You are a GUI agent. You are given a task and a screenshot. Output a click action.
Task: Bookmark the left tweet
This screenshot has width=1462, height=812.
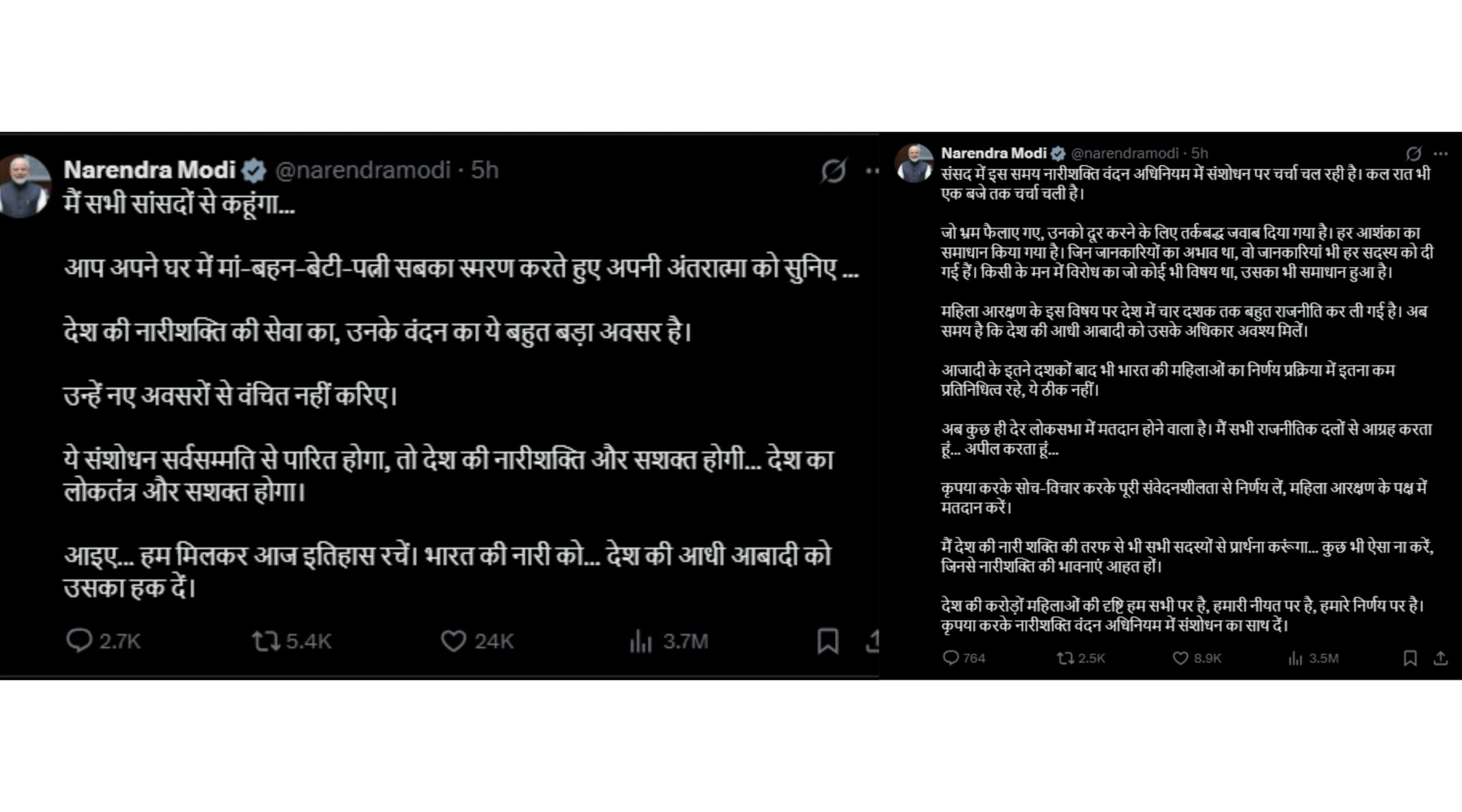(828, 641)
